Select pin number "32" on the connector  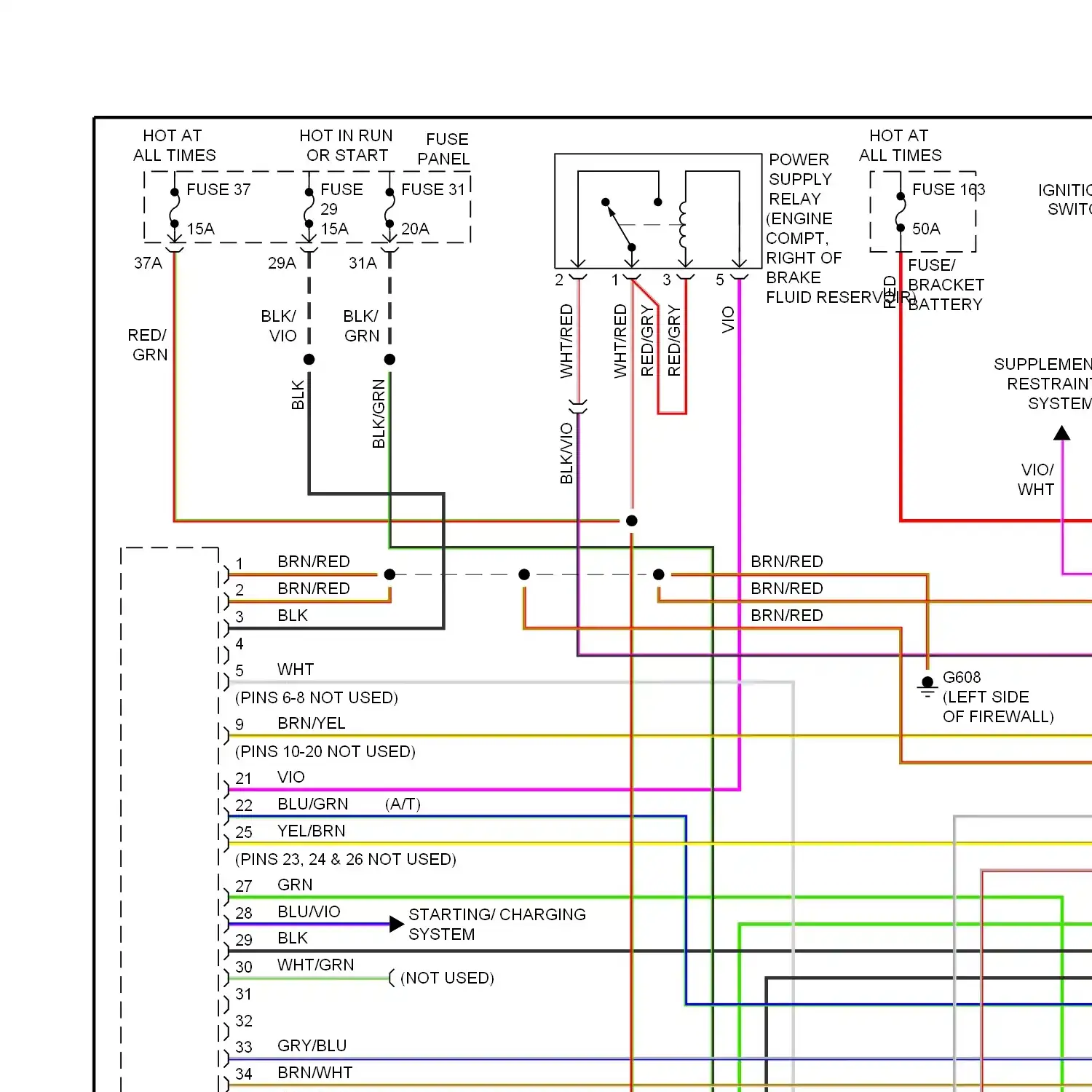tap(244, 1021)
